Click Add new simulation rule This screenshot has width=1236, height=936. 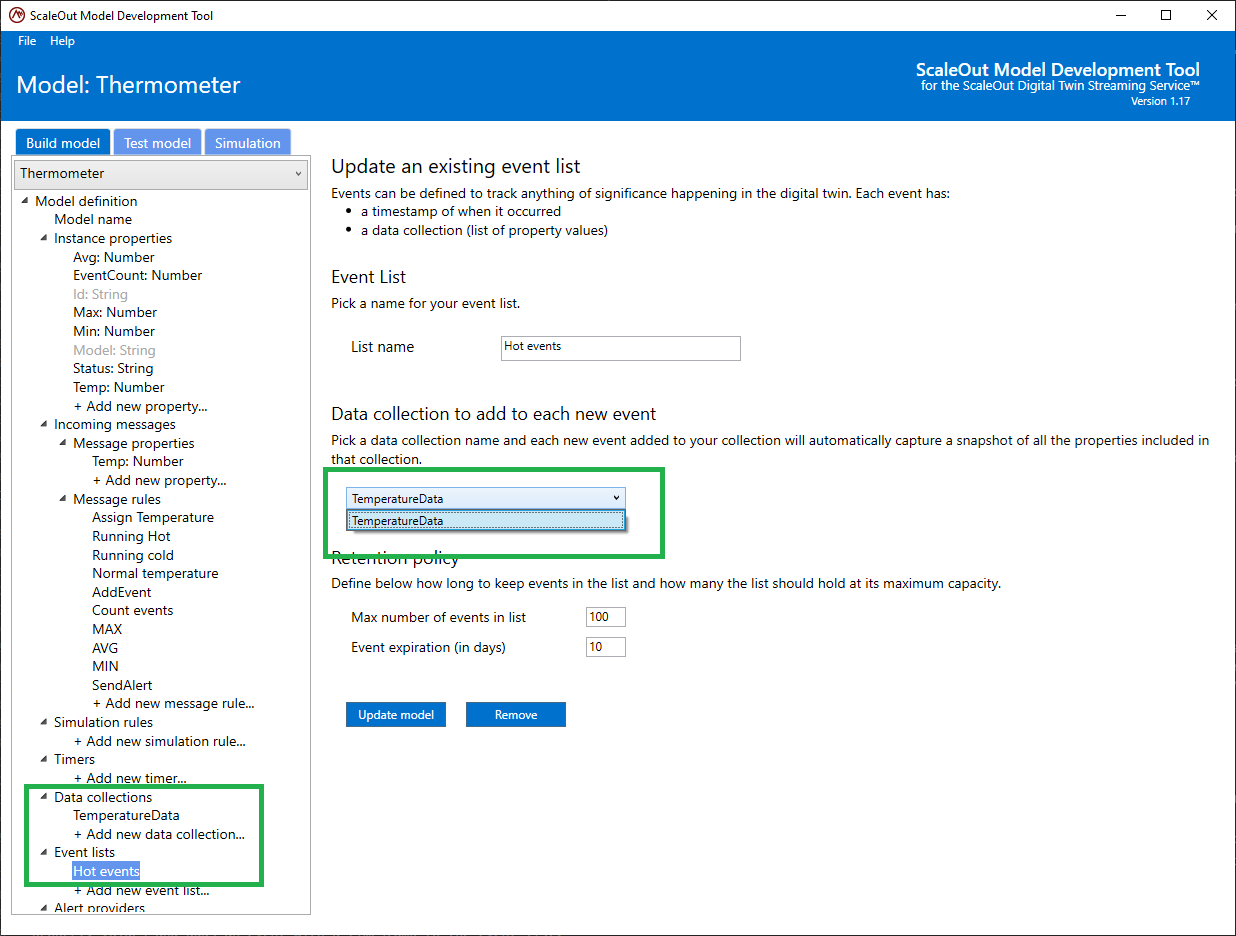click(160, 741)
